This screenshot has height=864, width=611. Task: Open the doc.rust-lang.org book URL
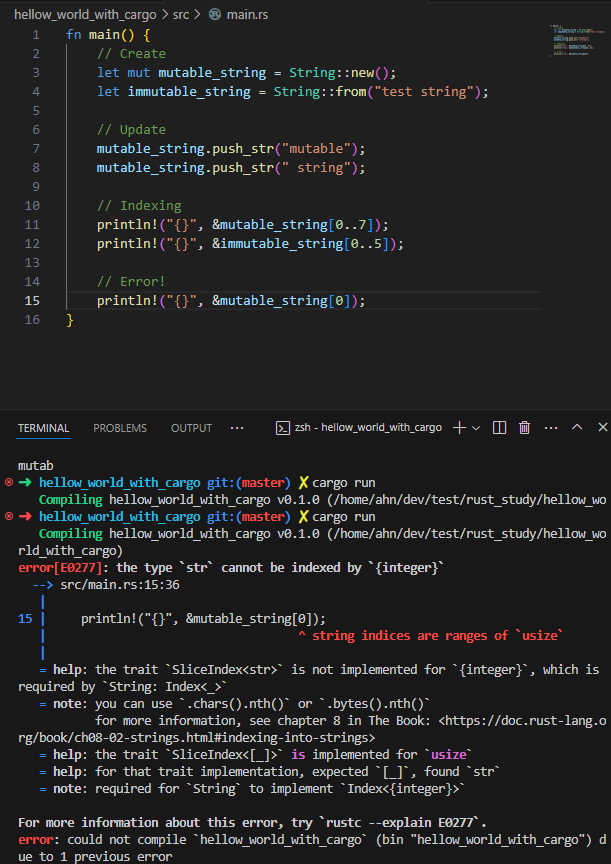click(x=312, y=729)
